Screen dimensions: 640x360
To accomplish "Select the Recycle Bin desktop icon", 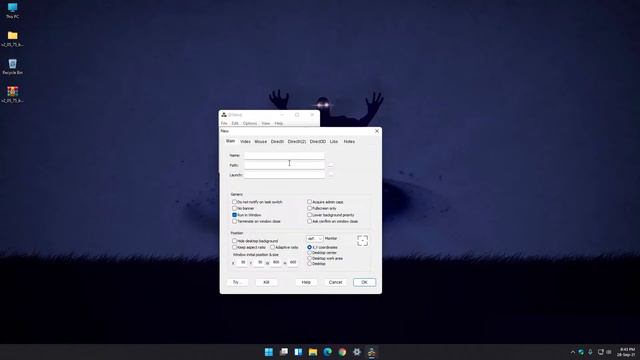I will (x=13, y=67).
